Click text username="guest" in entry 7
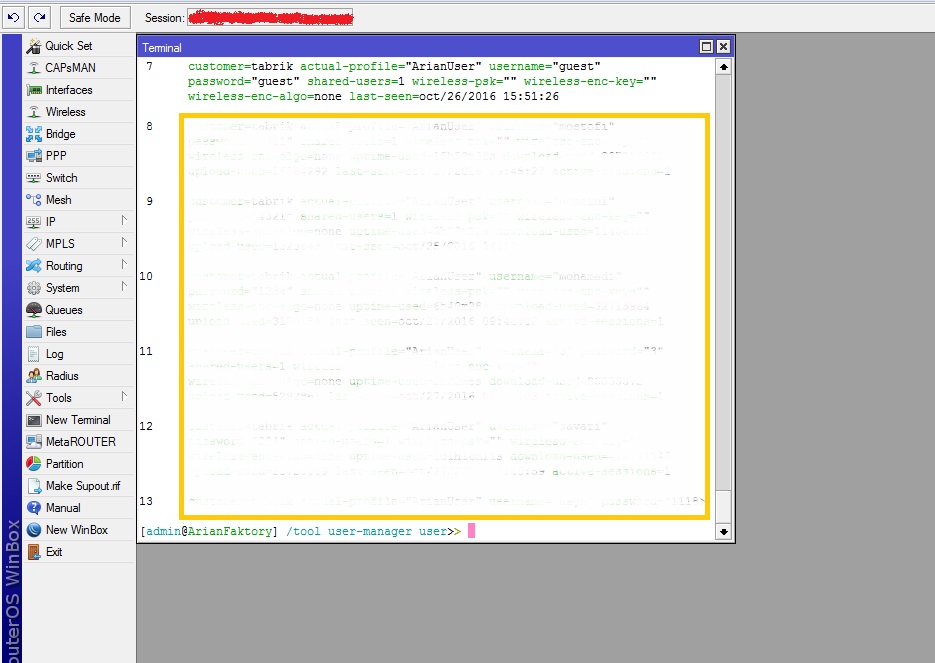This screenshot has width=935, height=663. [x=544, y=66]
